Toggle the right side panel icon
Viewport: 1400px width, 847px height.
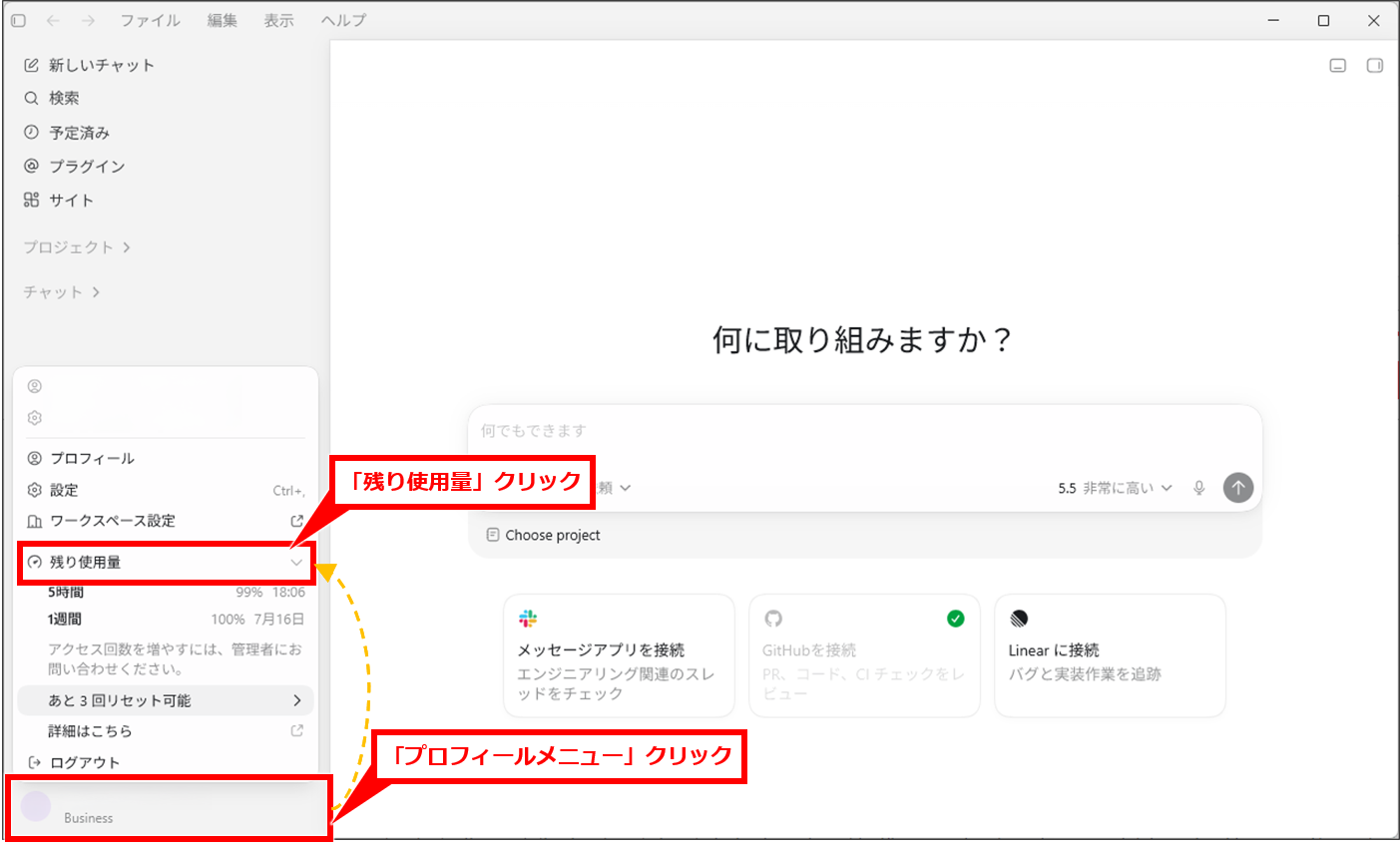click(1374, 66)
